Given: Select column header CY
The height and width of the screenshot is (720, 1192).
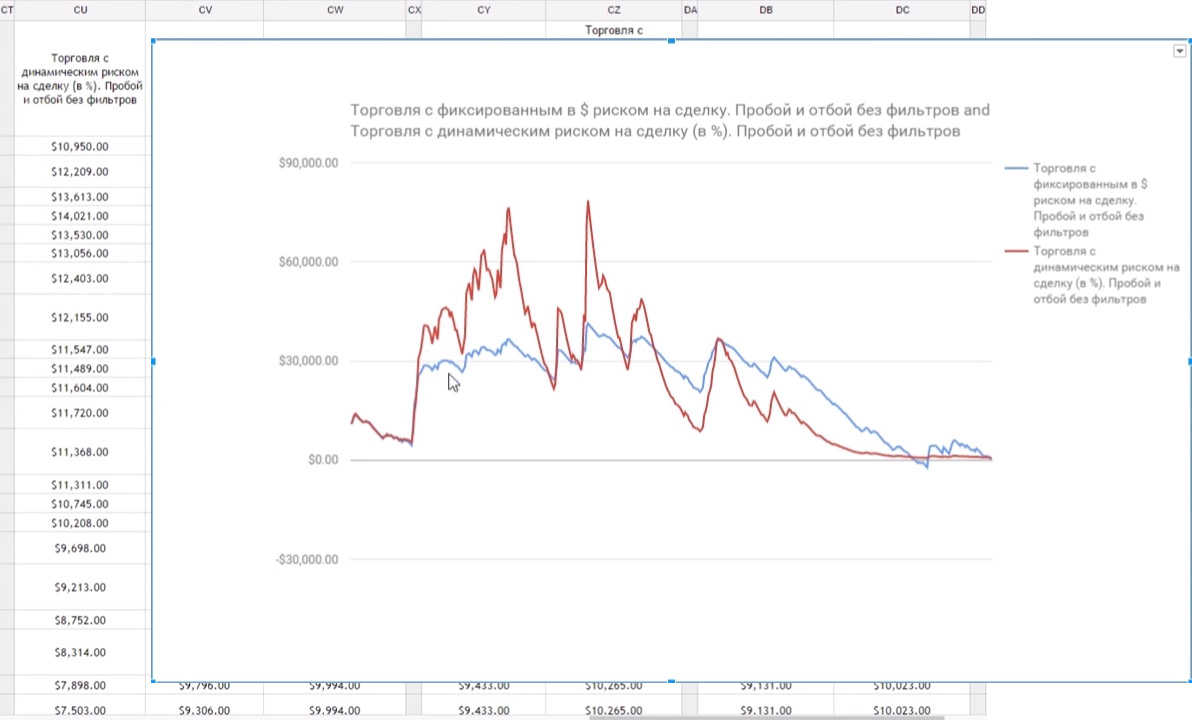Looking at the screenshot, I should [x=483, y=10].
